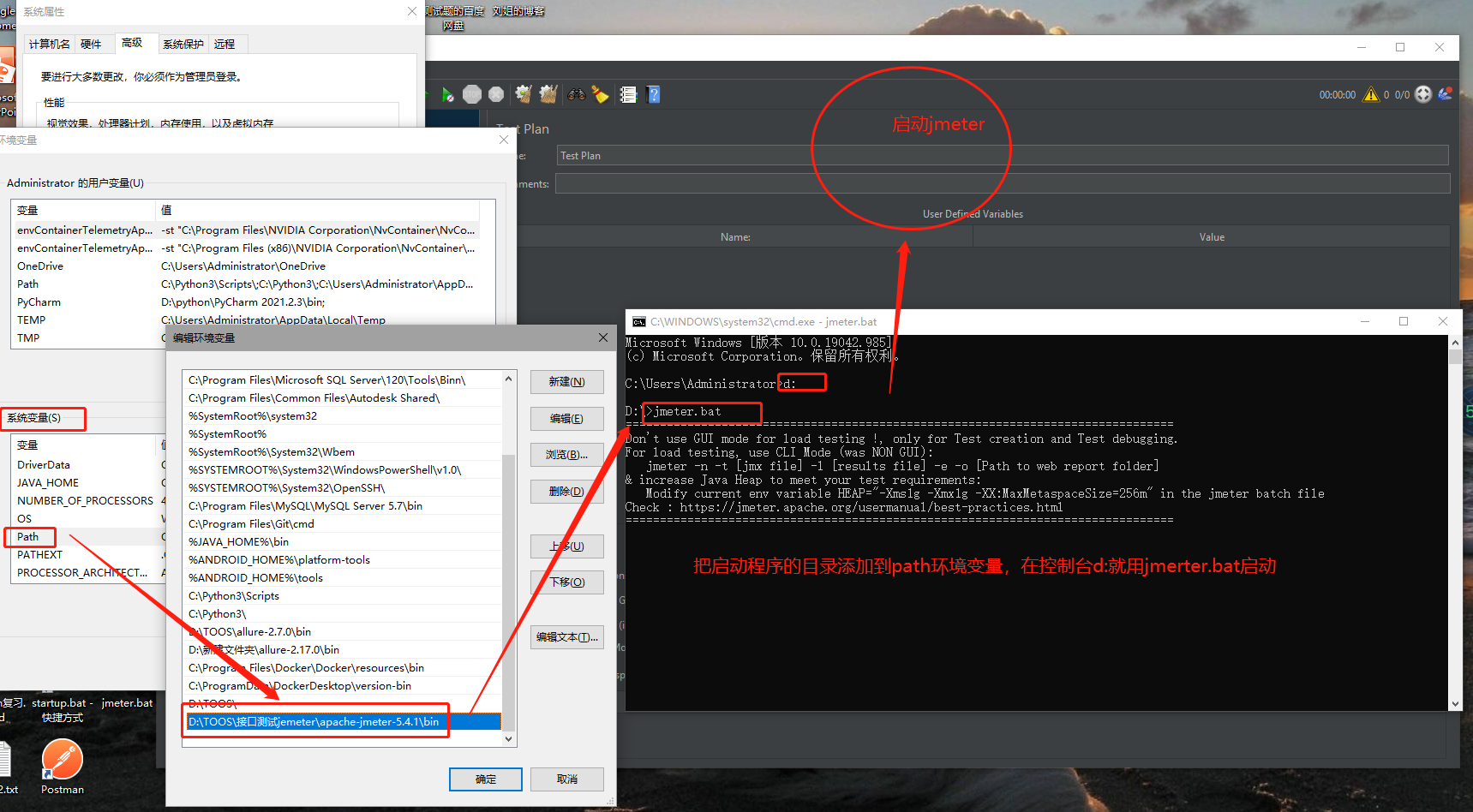Click the Value column header in JMeter
The height and width of the screenshot is (812, 1473).
(1212, 237)
